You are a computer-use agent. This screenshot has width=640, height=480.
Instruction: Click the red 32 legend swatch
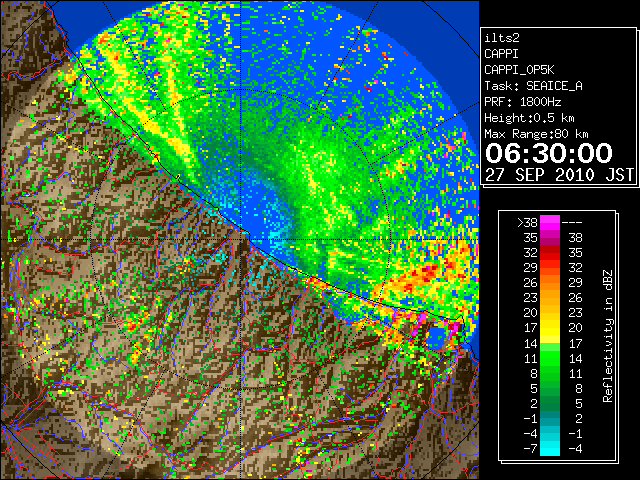[x=550, y=253]
